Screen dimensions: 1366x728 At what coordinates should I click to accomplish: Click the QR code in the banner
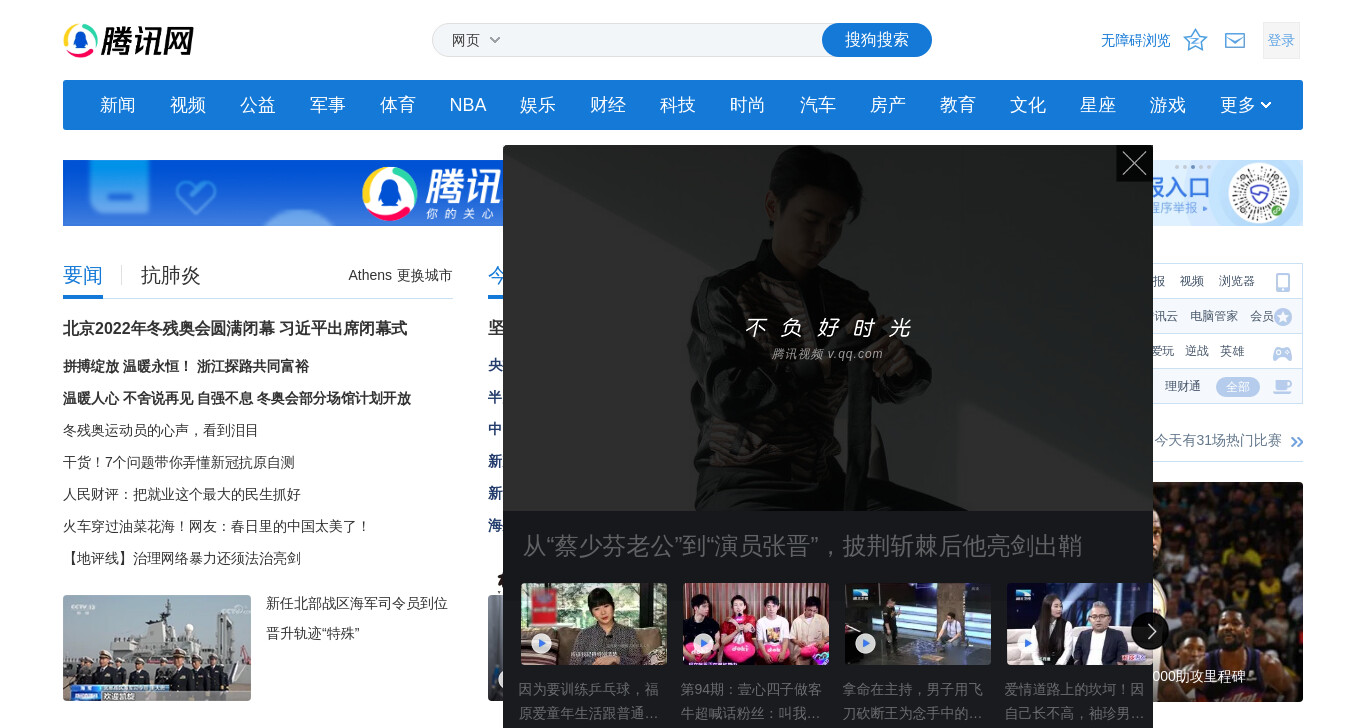click(x=1259, y=193)
